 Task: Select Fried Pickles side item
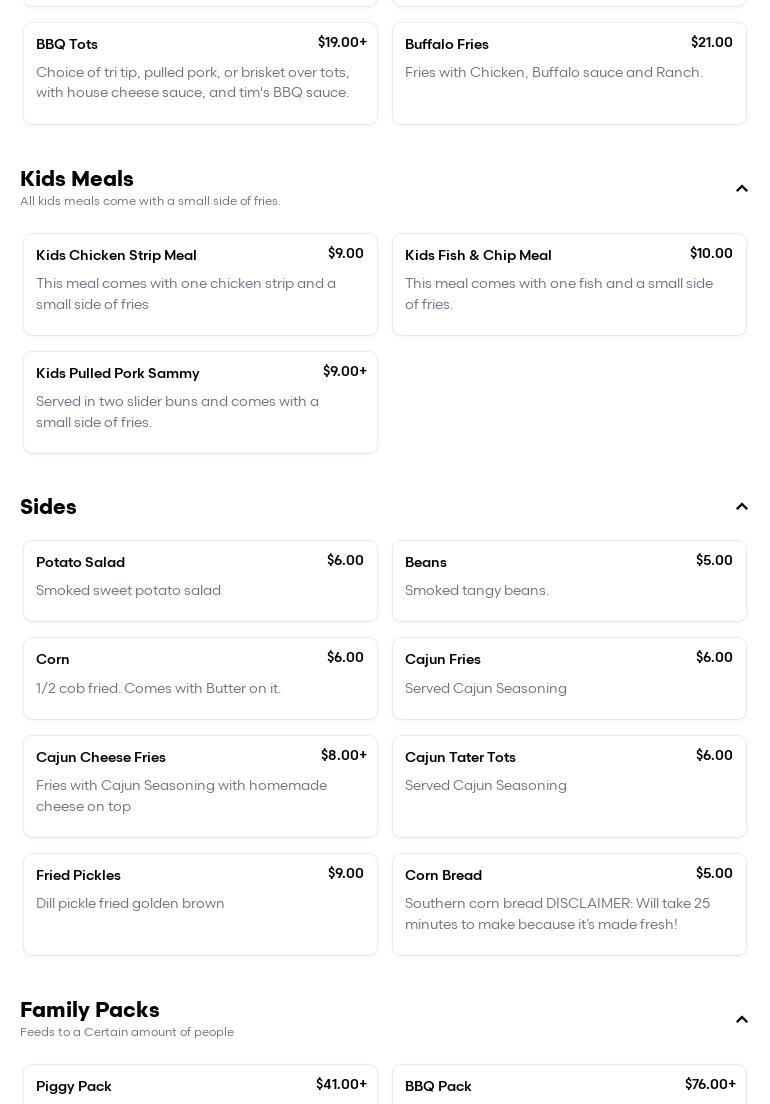[x=200, y=904]
